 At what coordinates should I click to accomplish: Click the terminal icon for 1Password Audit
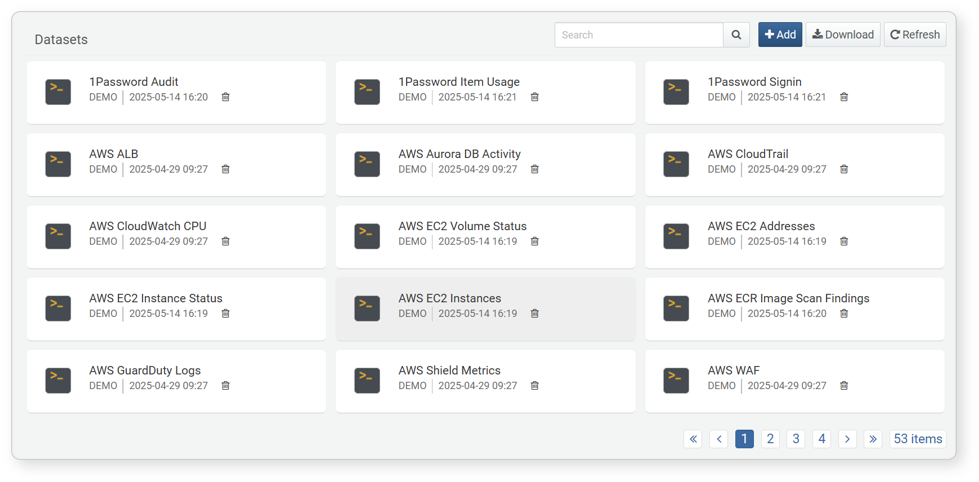pyautogui.click(x=57, y=92)
